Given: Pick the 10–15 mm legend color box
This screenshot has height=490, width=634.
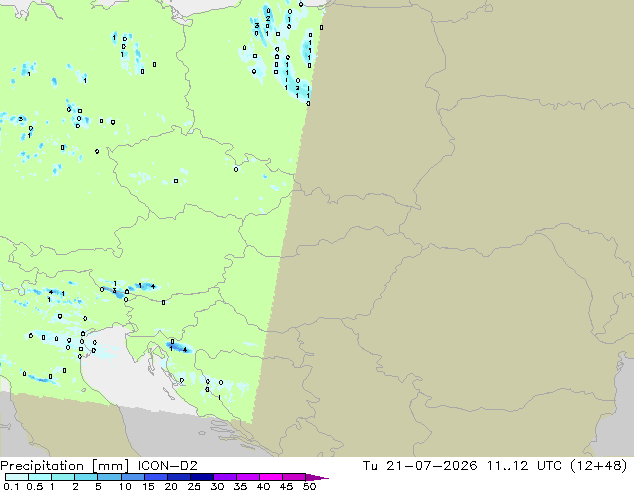Looking at the screenshot, I should [x=132, y=477].
